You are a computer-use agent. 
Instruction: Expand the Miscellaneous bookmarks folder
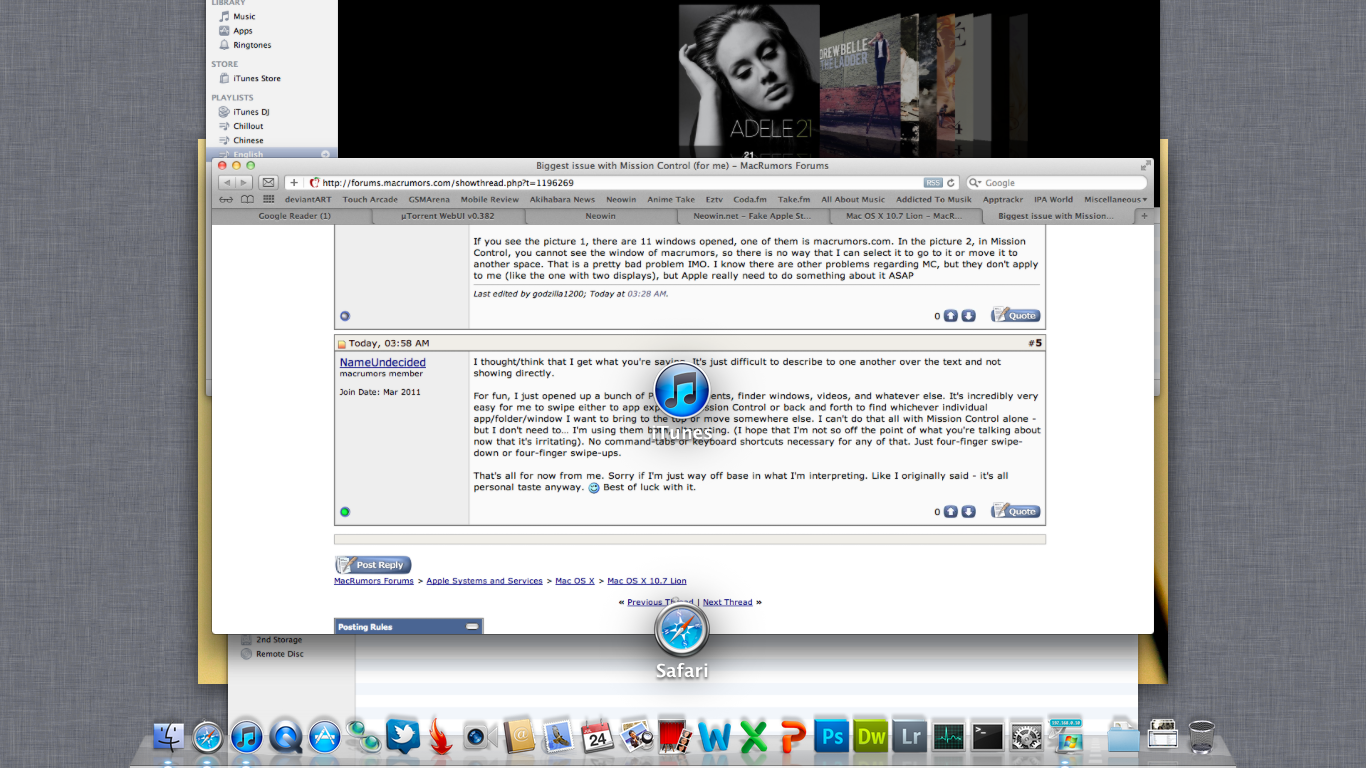point(1115,199)
